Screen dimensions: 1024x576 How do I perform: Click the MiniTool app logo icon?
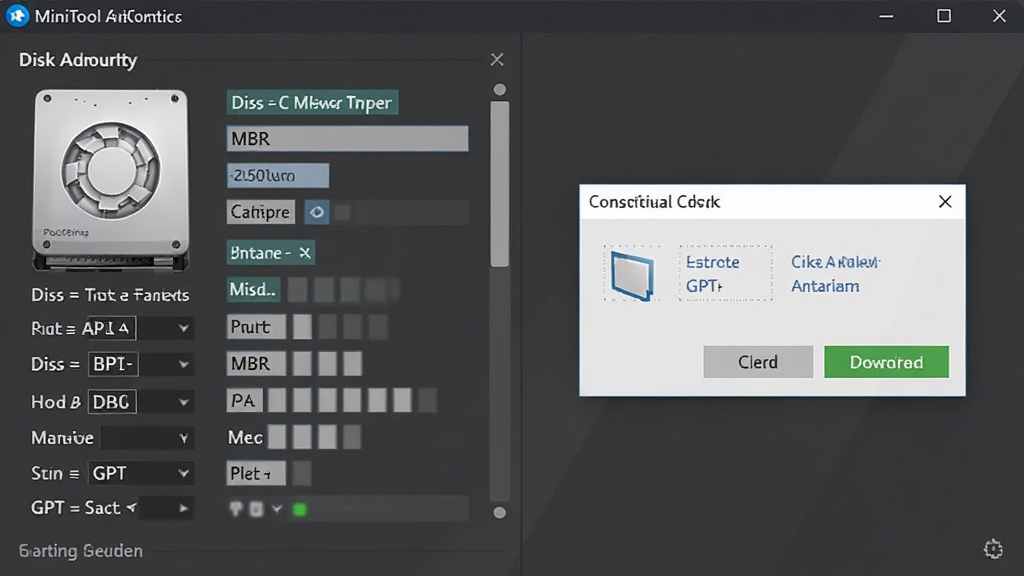point(18,16)
